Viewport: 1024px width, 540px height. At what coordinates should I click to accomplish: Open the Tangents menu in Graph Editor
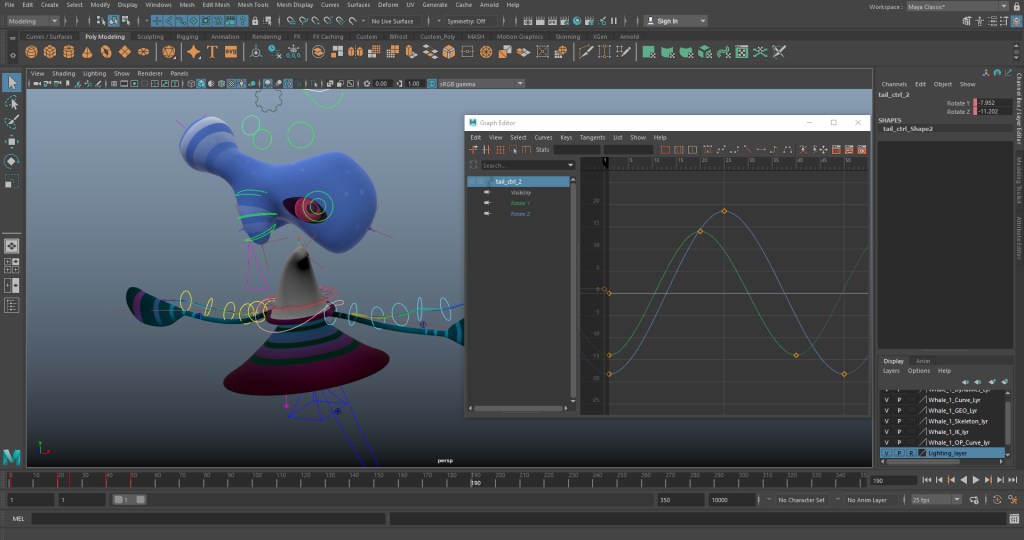(592, 137)
